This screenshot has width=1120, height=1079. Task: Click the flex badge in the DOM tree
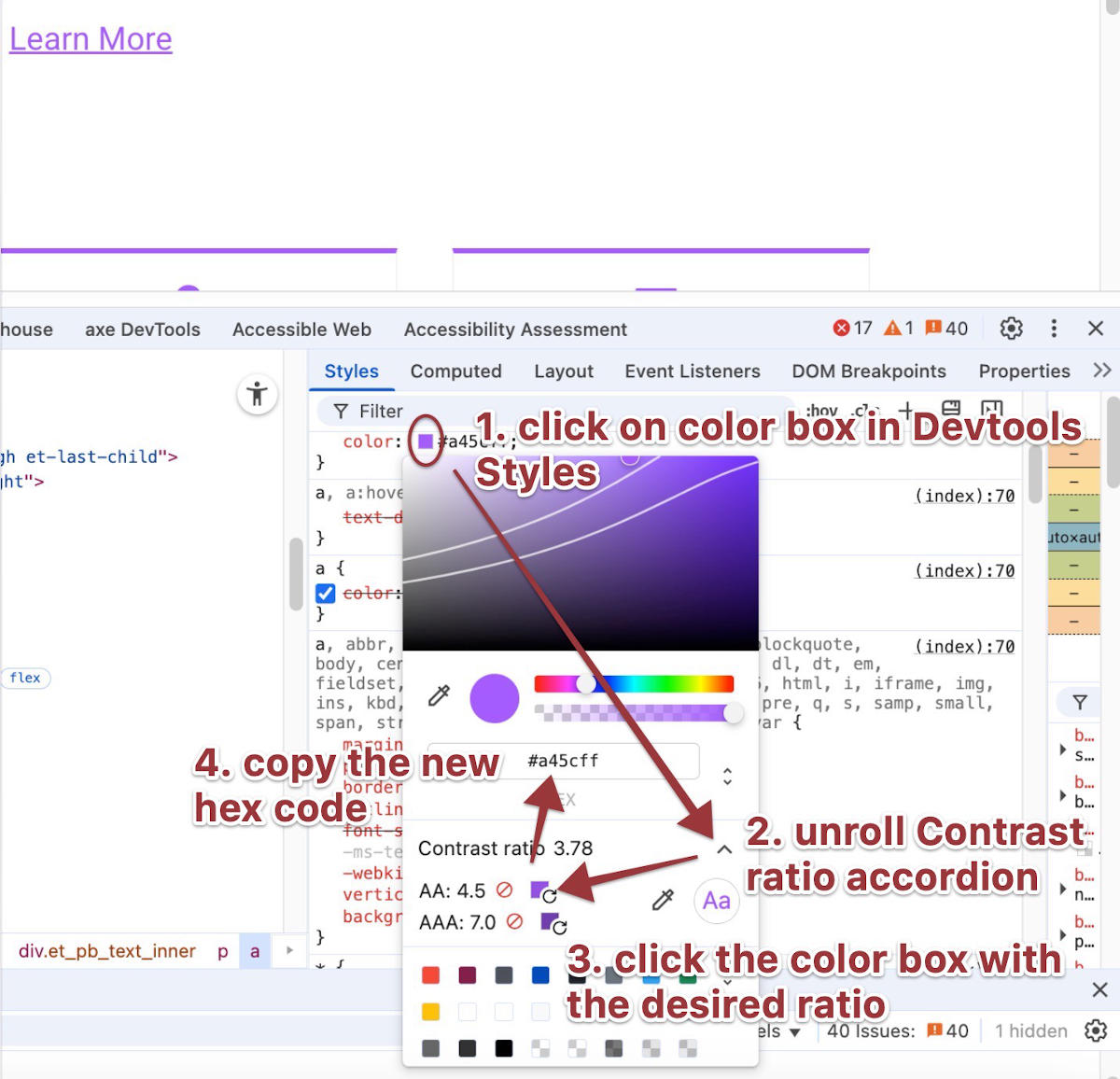(25, 678)
